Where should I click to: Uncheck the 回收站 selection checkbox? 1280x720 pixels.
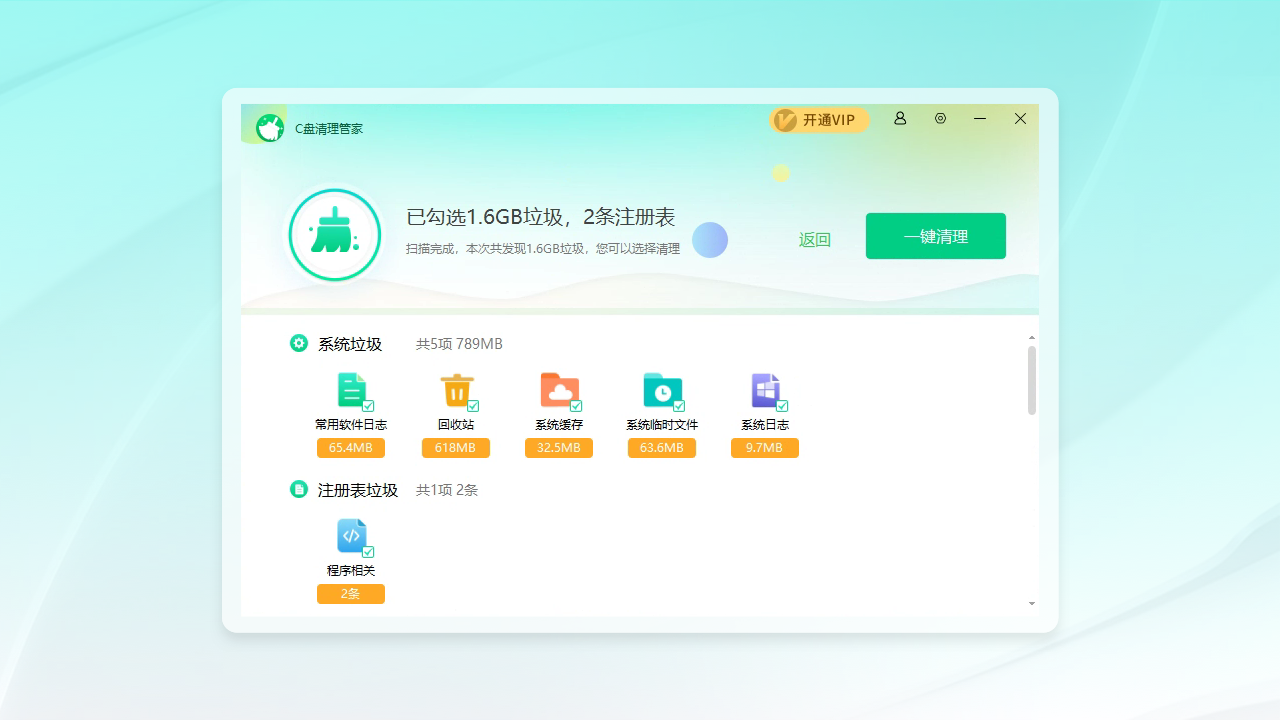click(x=473, y=406)
